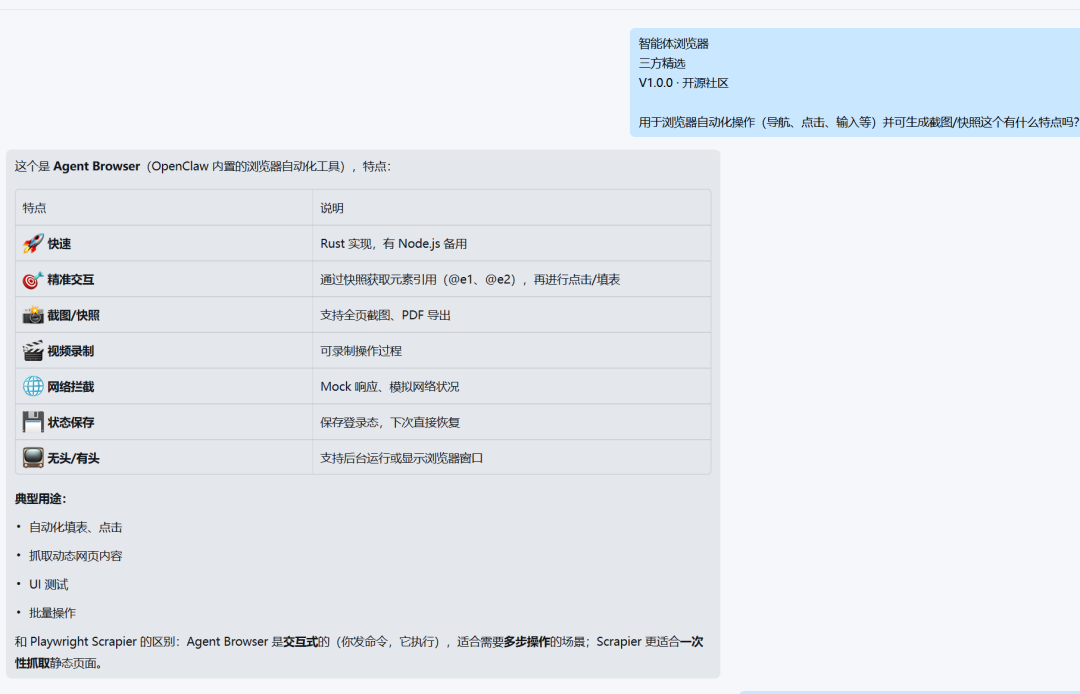Select the 精准交互 feature label
Image resolution: width=1080 pixels, height=694 pixels.
point(71,280)
